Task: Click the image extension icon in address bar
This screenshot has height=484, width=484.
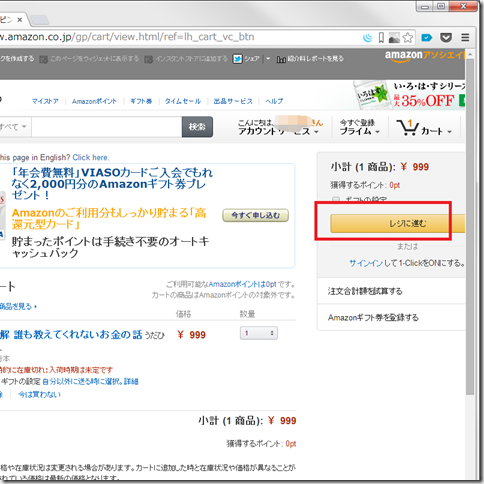Action: (394, 38)
